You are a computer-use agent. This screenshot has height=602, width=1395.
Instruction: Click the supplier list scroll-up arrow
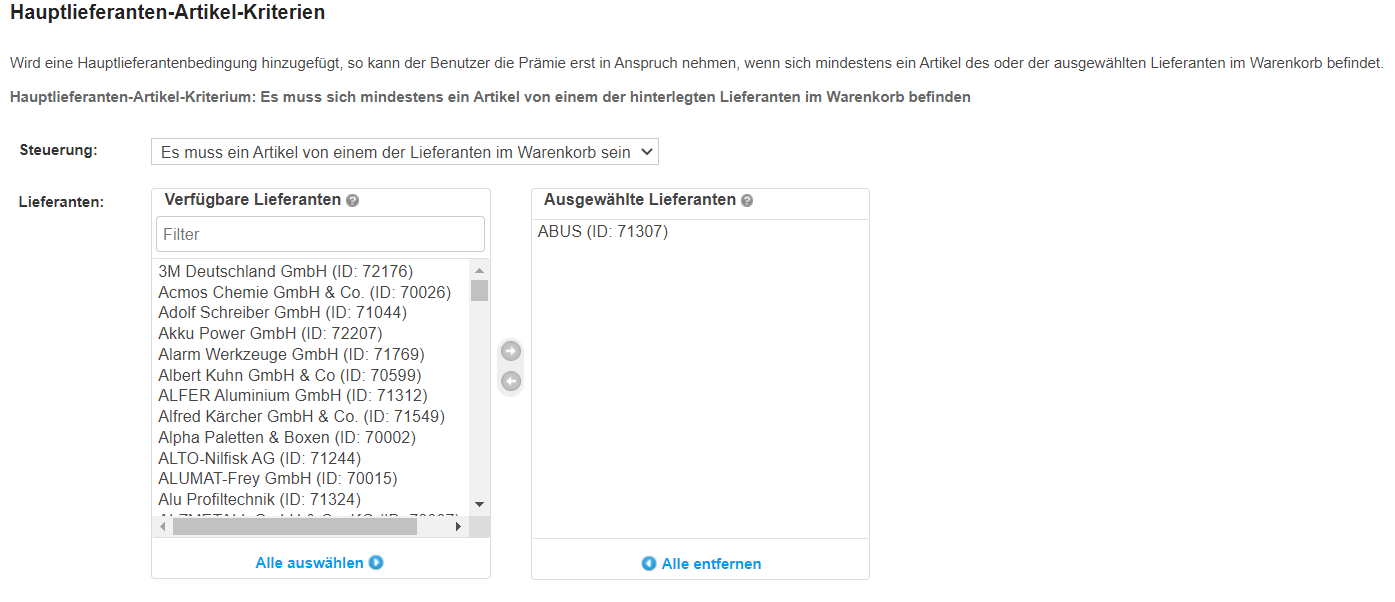point(479,271)
